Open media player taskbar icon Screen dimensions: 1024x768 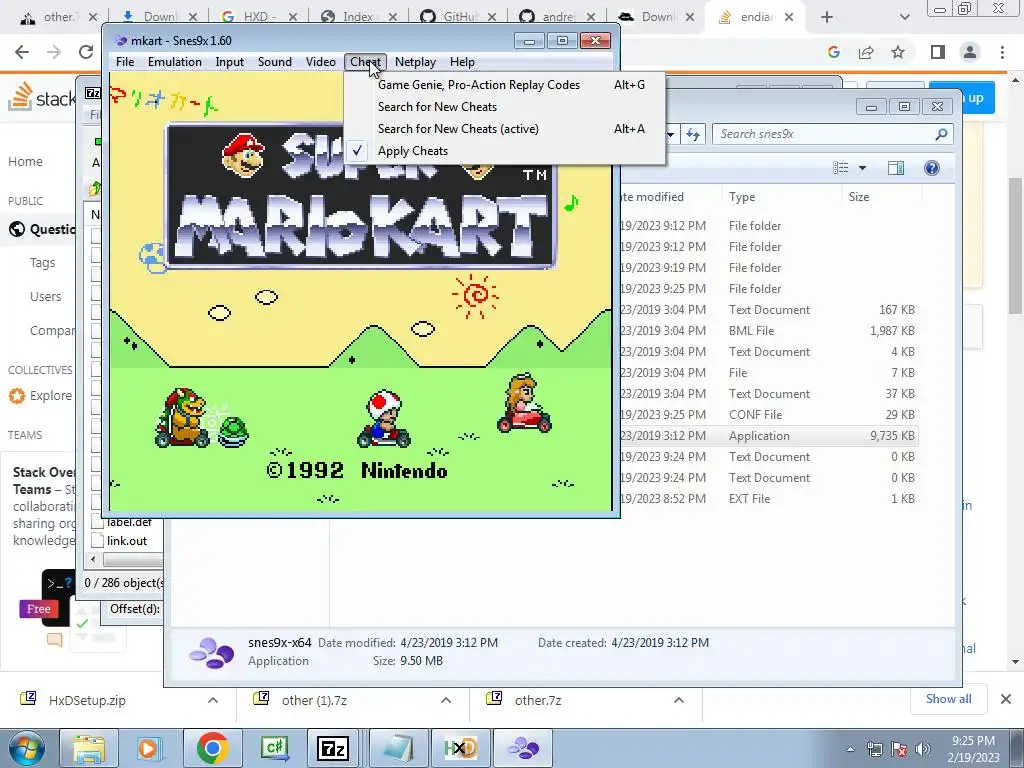pyautogui.click(x=149, y=748)
